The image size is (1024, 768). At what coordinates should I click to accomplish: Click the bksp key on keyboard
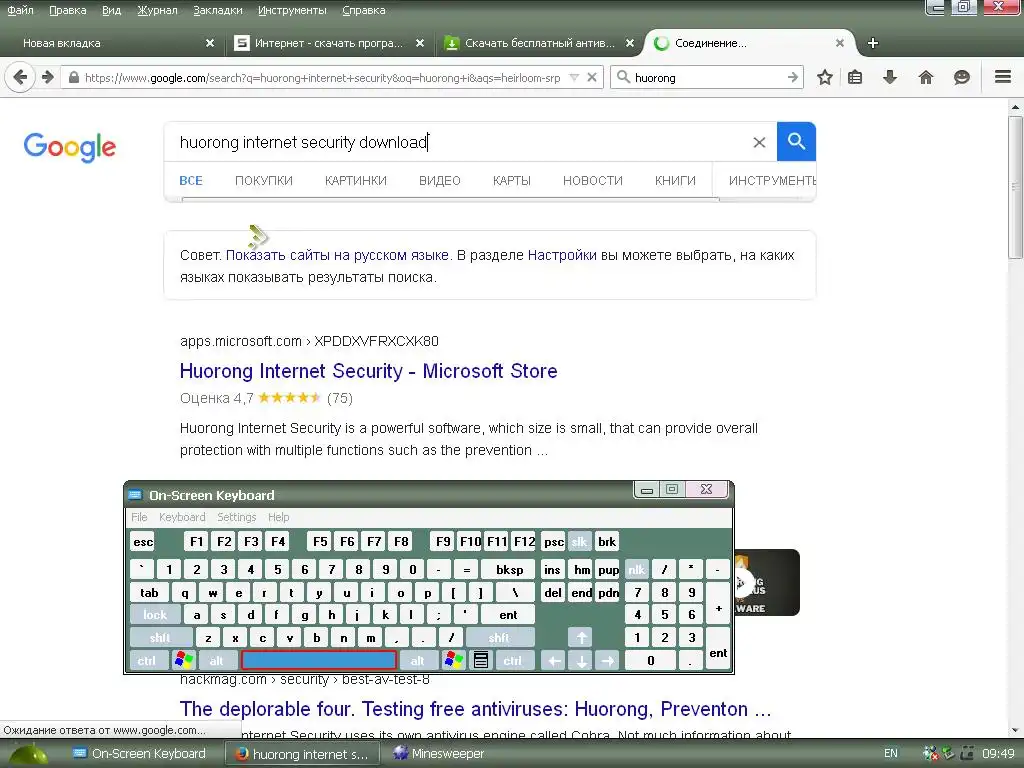(x=509, y=569)
